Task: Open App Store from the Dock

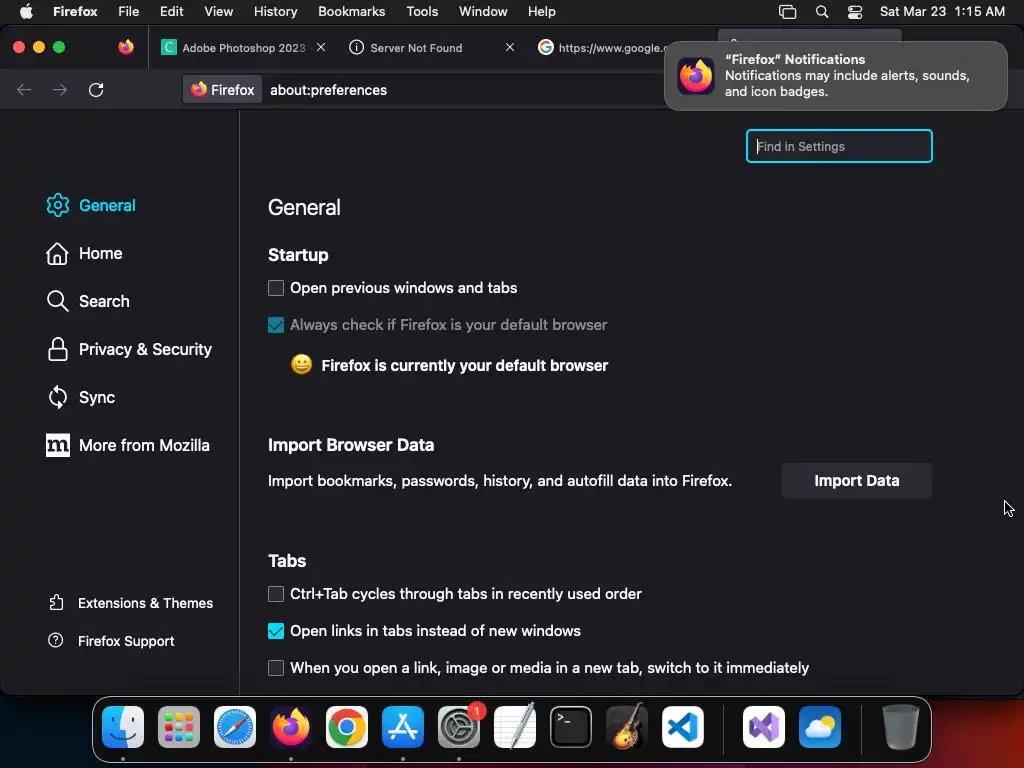Action: [x=403, y=727]
